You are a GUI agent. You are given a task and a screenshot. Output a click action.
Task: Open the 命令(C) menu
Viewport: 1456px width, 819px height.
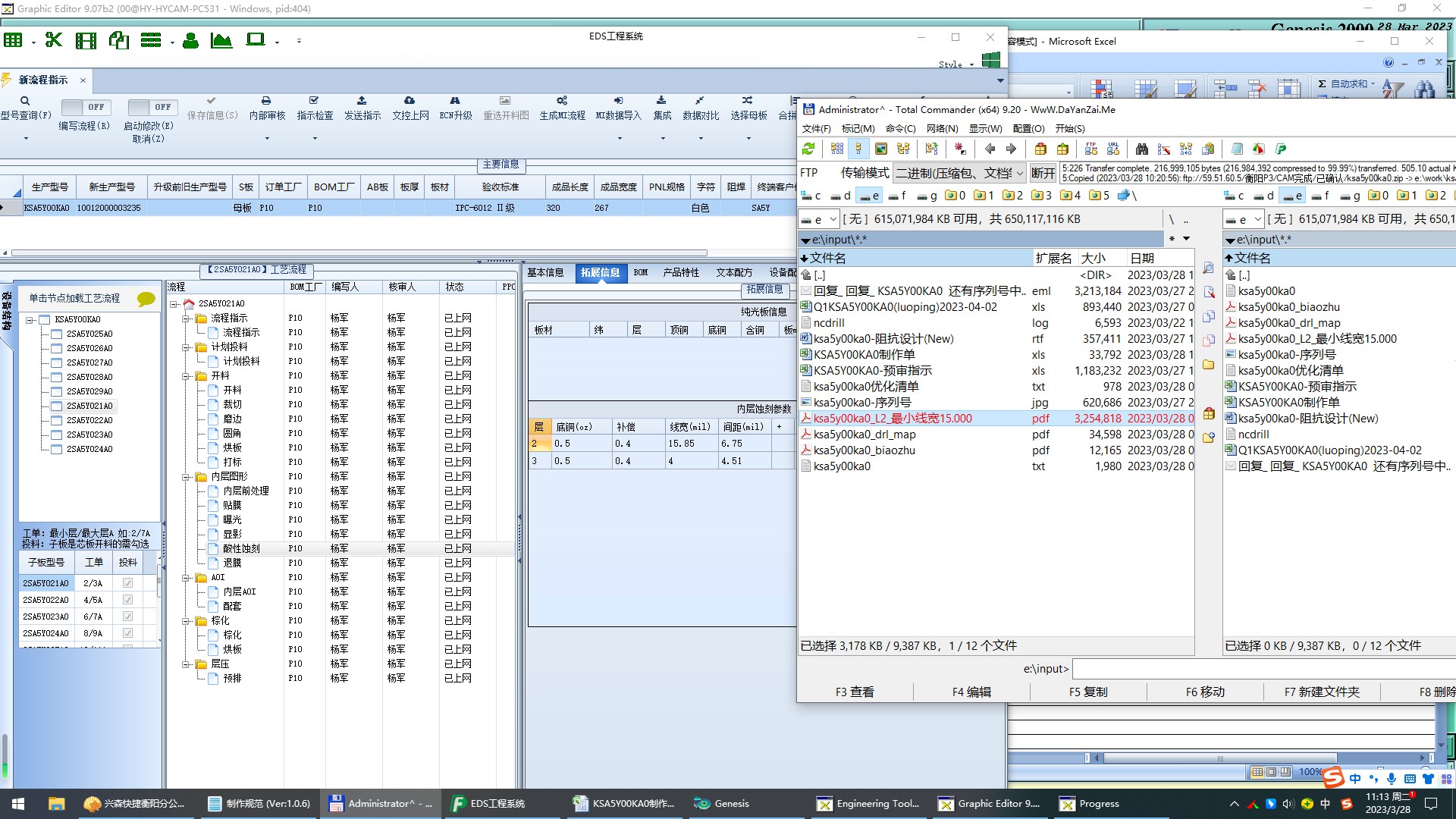click(900, 129)
